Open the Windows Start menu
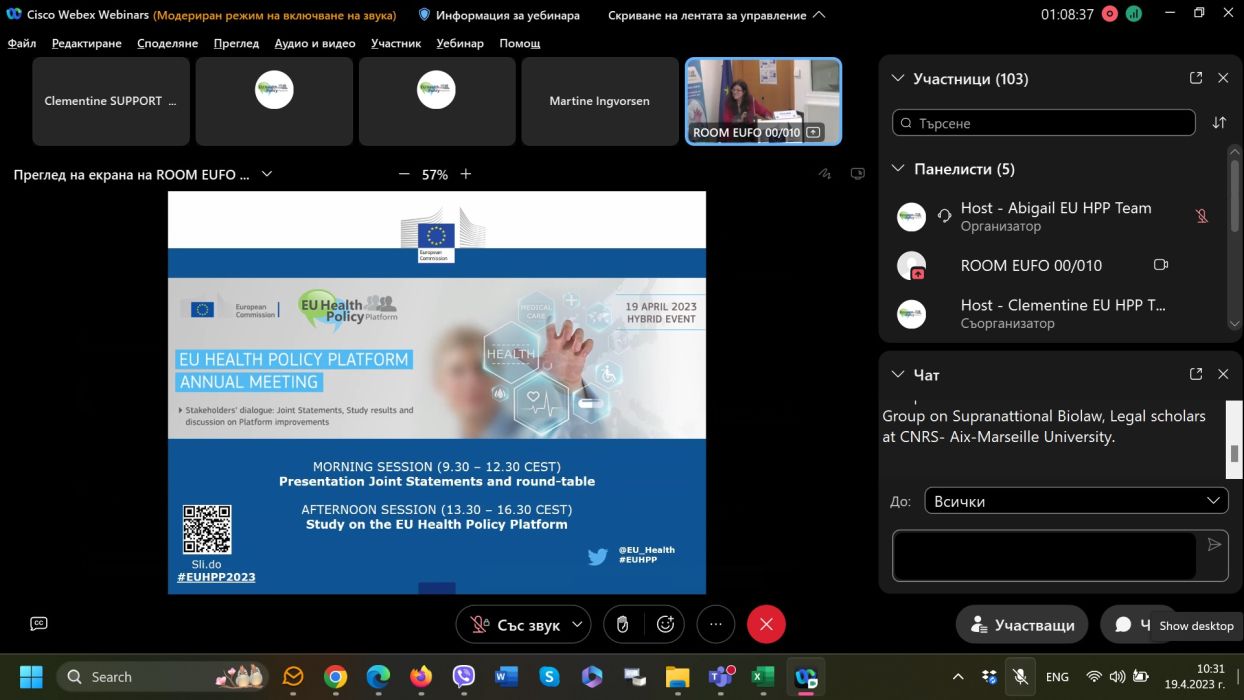 [x=32, y=677]
